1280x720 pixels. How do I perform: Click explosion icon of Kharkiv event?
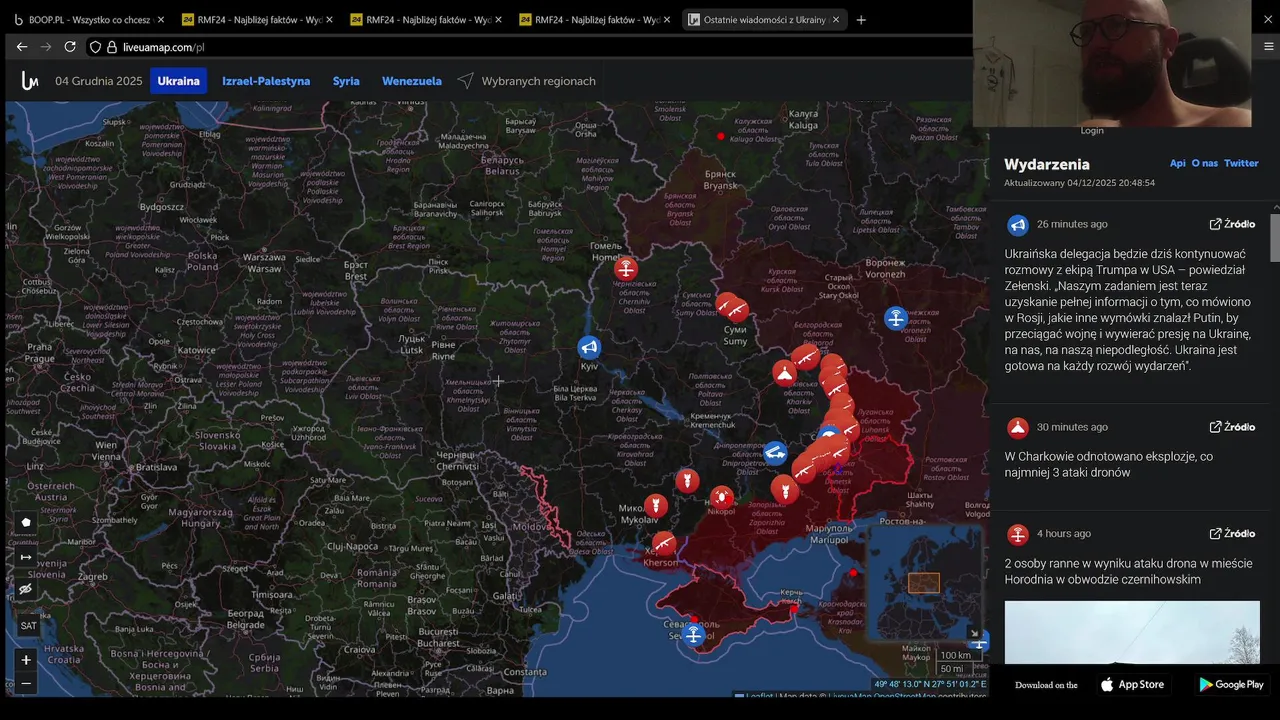(x=1018, y=428)
